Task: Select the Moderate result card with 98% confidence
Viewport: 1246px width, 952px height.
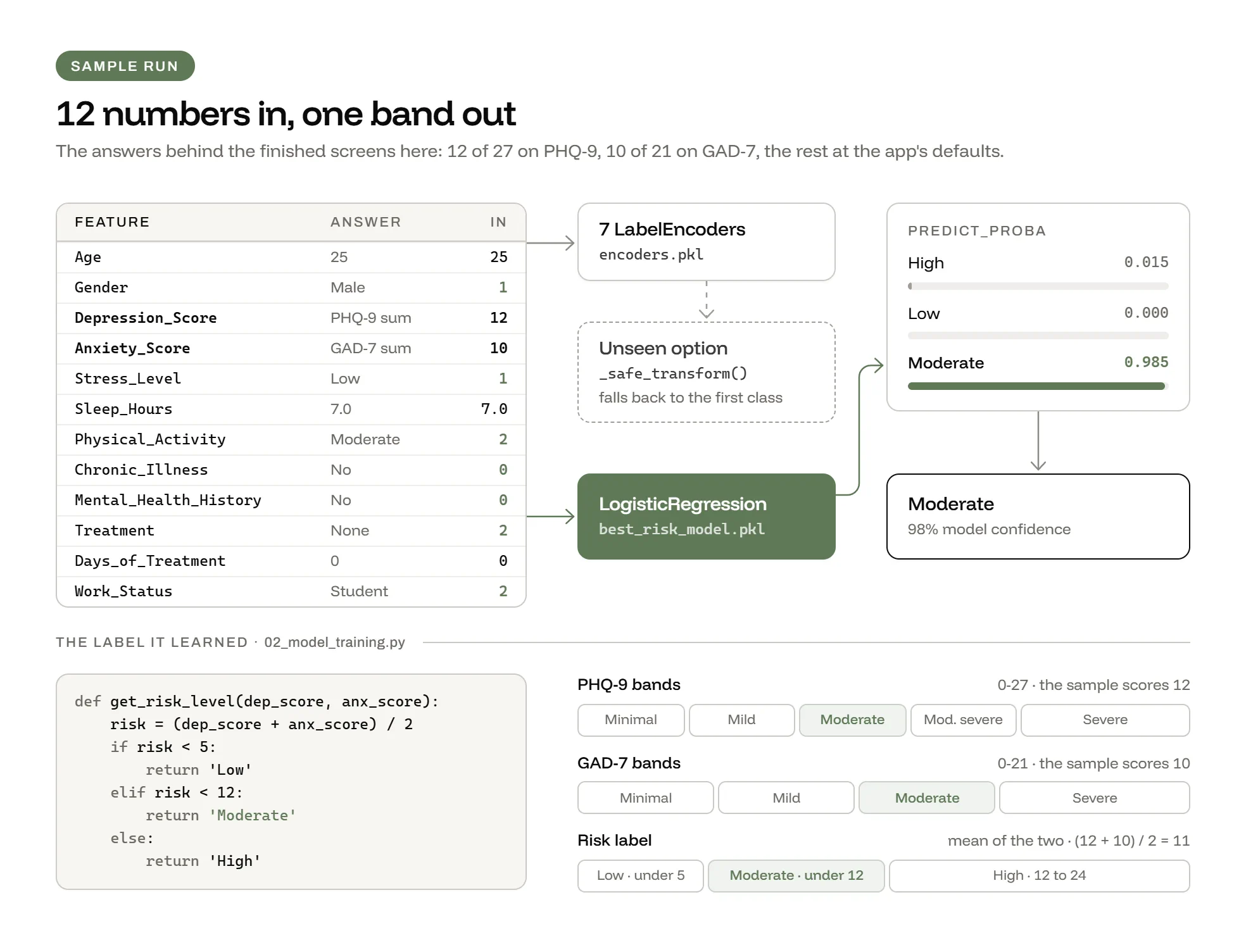Action: pos(1038,517)
